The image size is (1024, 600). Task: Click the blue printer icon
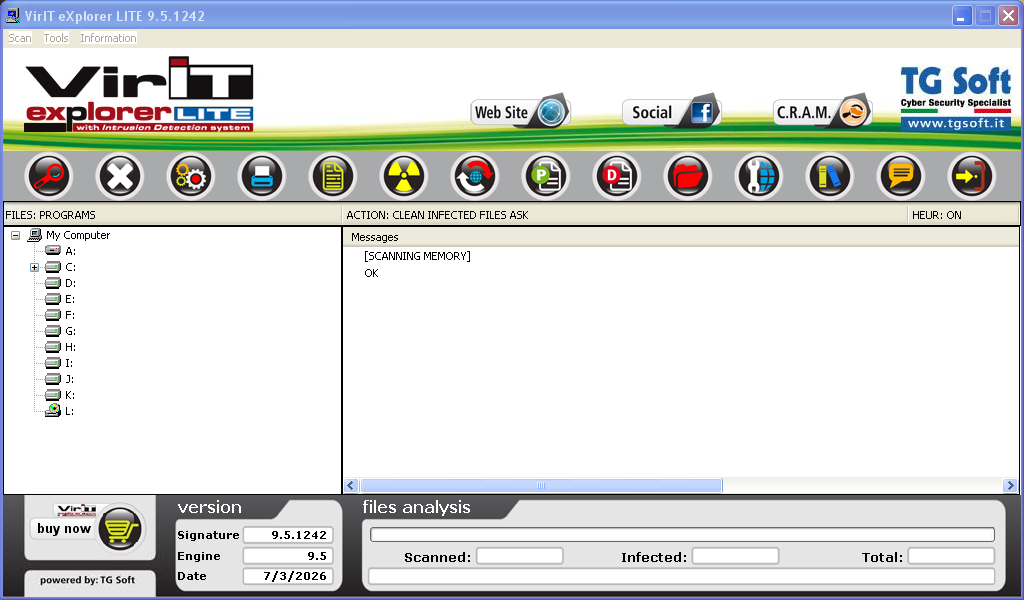tap(262, 176)
